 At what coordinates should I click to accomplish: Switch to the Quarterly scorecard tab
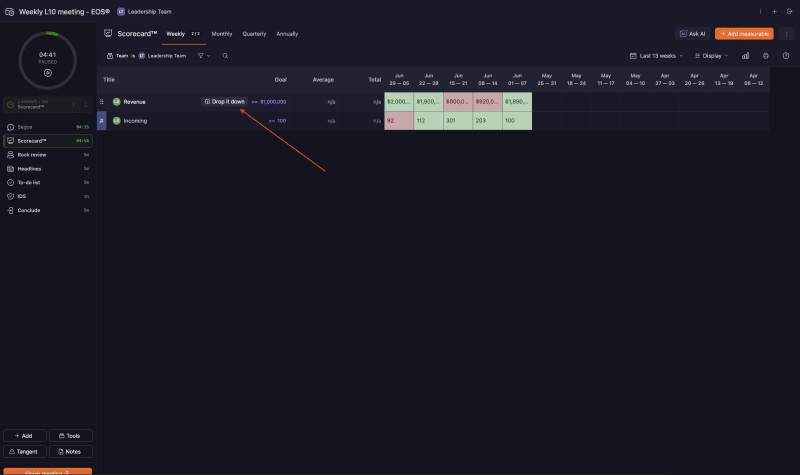pyautogui.click(x=254, y=34)
